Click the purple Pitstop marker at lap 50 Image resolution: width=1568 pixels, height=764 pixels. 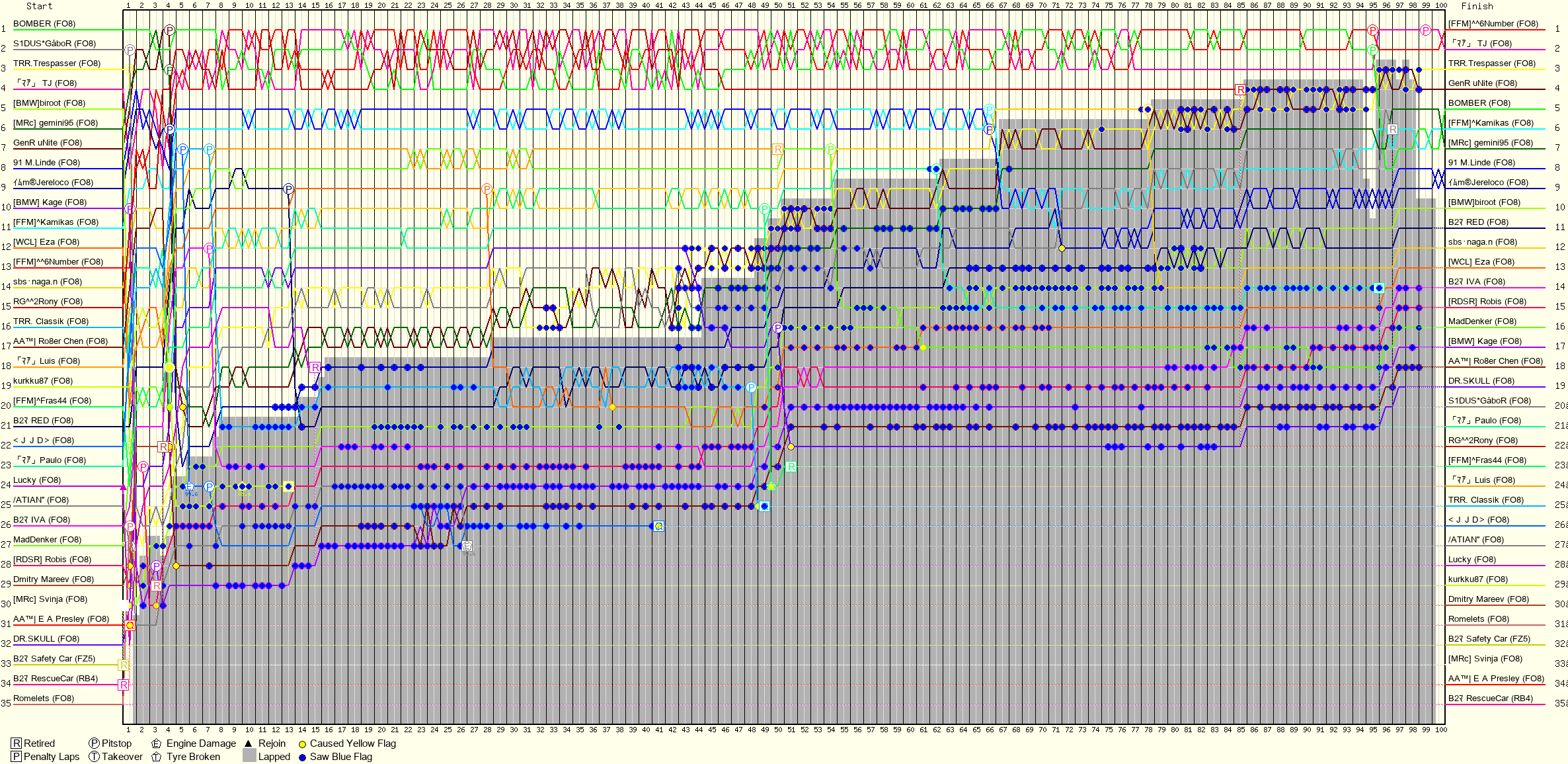coord(777,327)
